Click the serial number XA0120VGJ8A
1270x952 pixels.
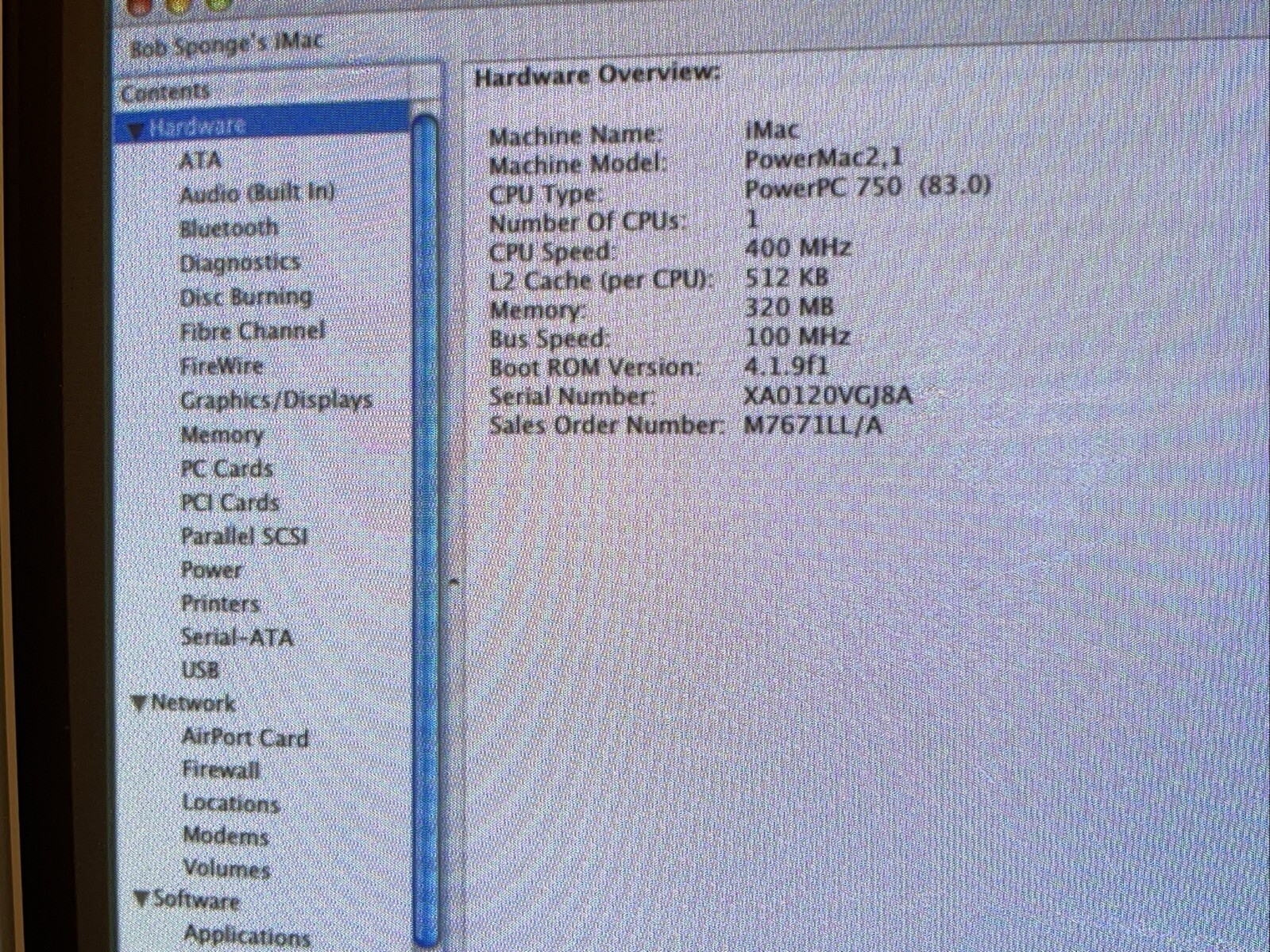828,395
